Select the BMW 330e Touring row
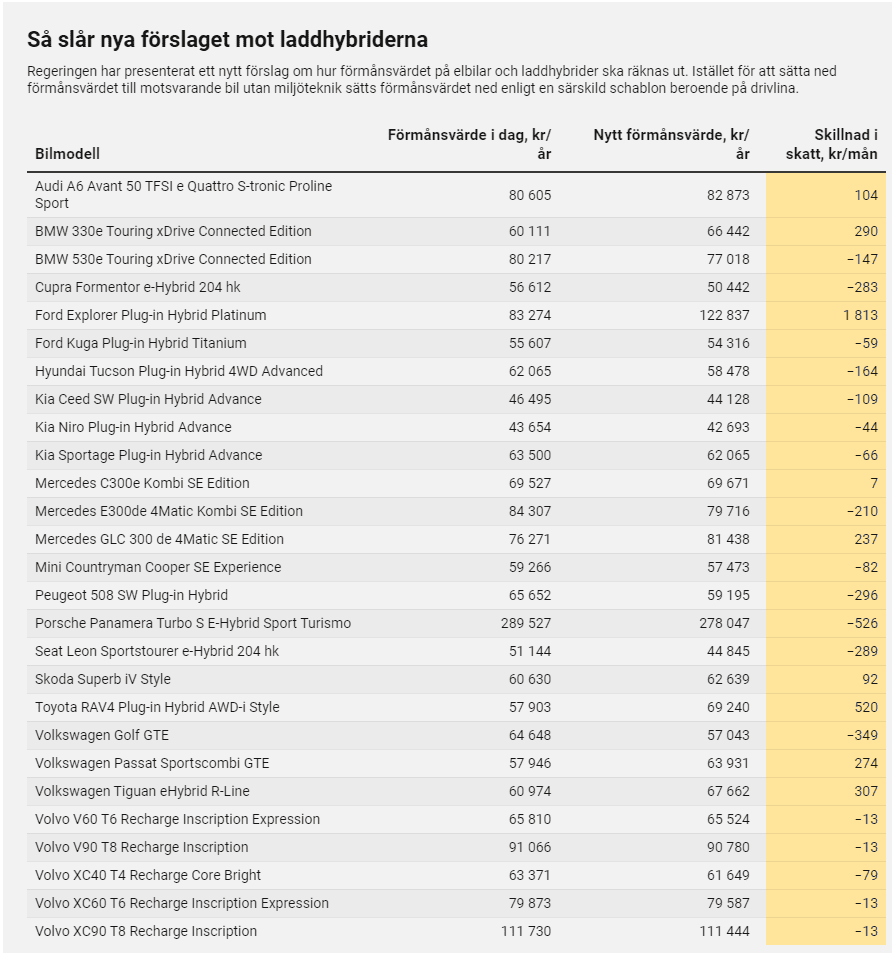Image resolution: width=892 pixels, height=953 pixels. coord(456,232)
